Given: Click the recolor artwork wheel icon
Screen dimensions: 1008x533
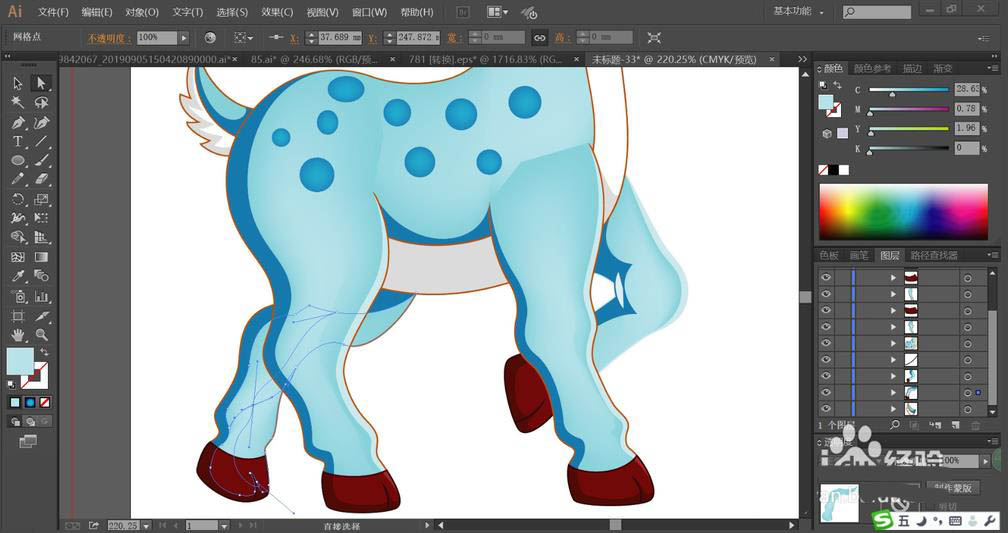Looking at the screenshot, I should [210, 38].
